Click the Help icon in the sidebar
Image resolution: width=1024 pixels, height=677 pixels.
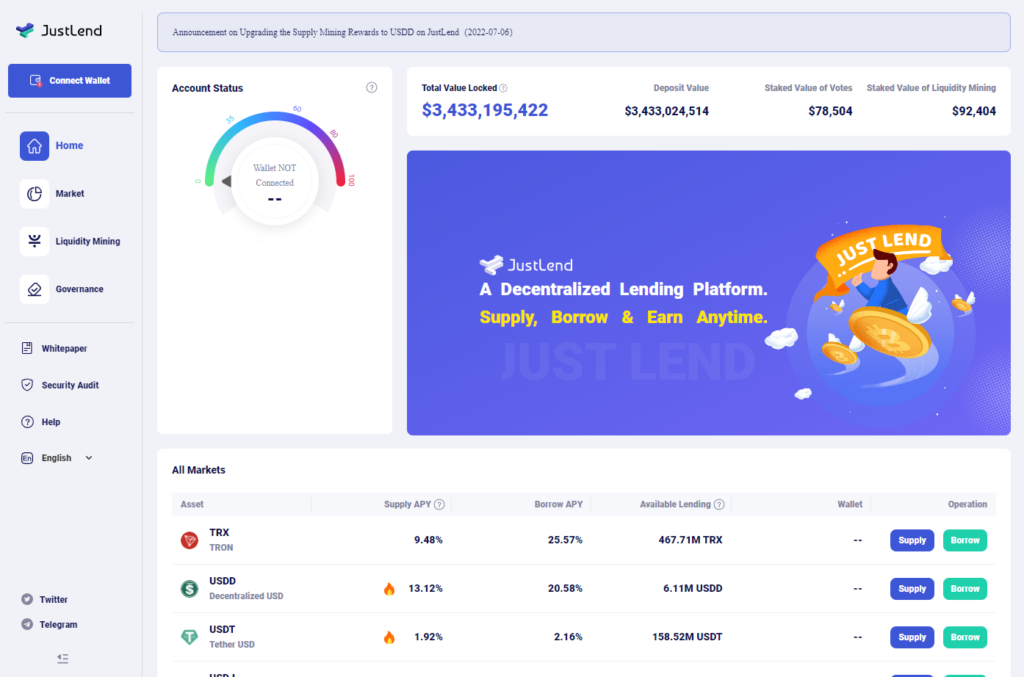[28, 422]
